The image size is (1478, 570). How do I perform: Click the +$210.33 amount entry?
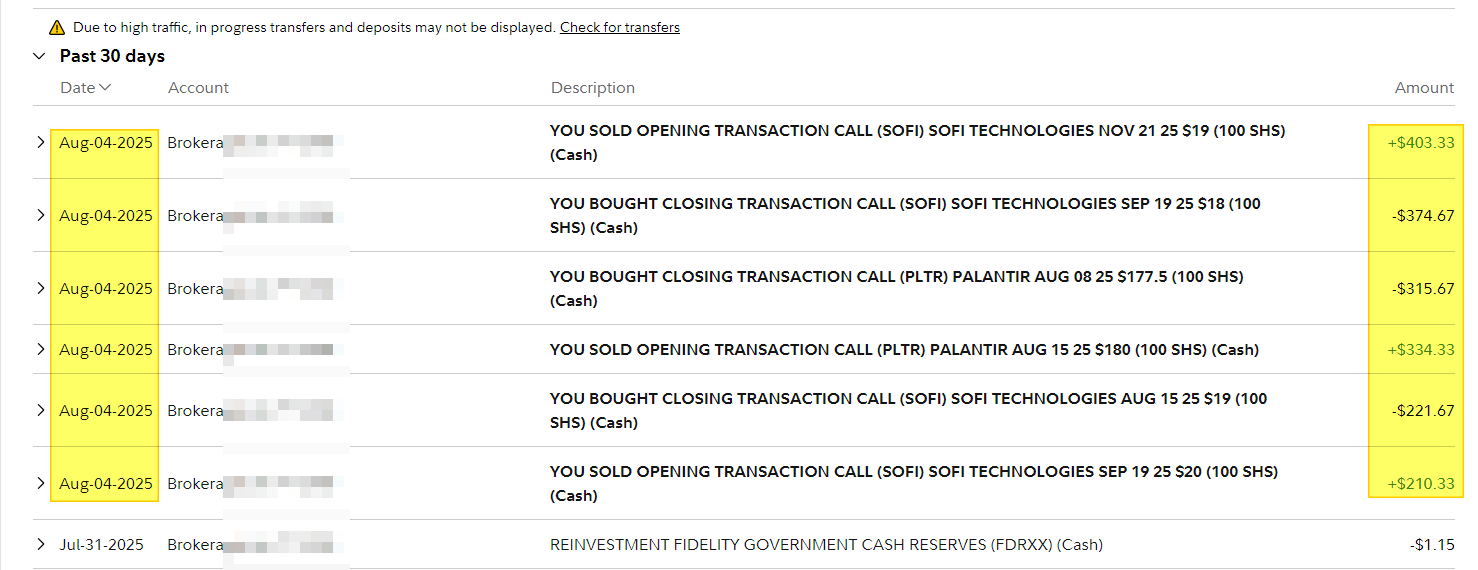click(x=1421, y=484)
